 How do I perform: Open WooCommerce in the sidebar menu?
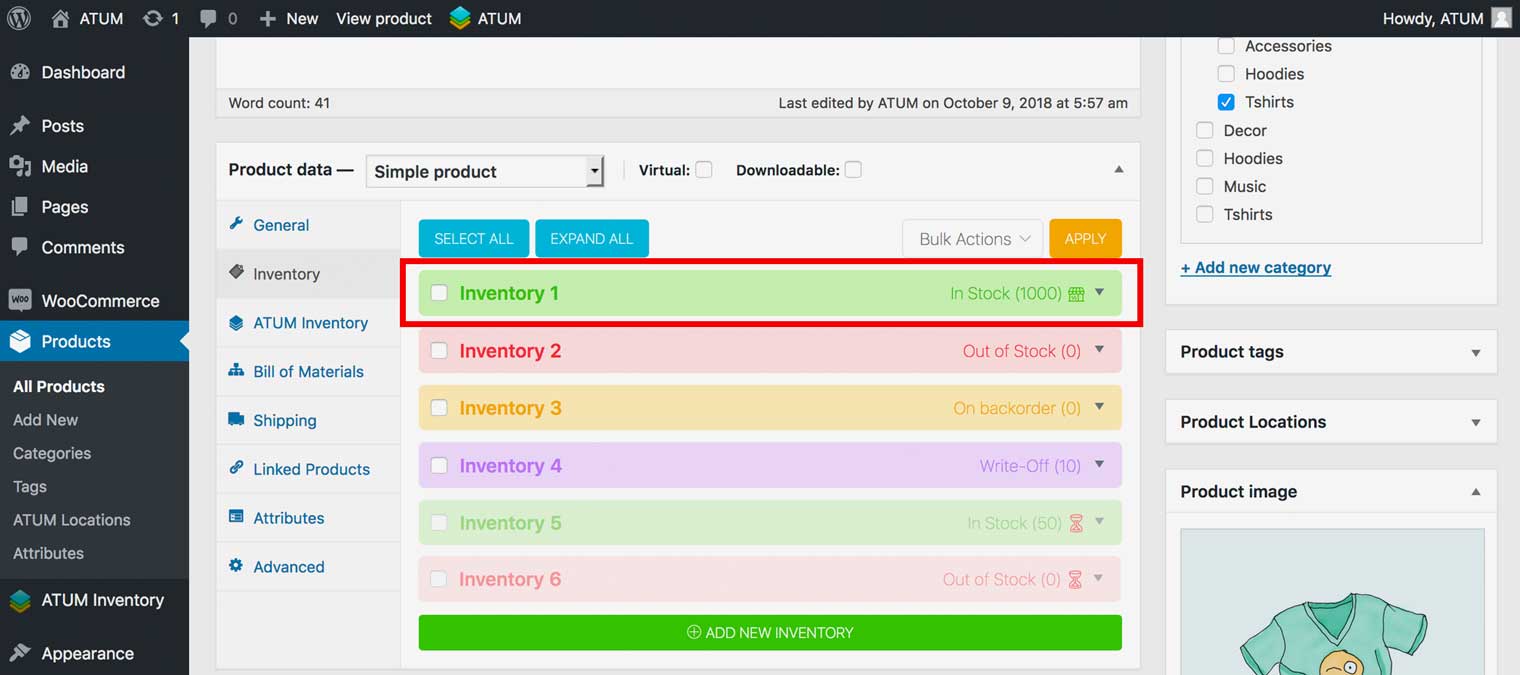point(99,301)
